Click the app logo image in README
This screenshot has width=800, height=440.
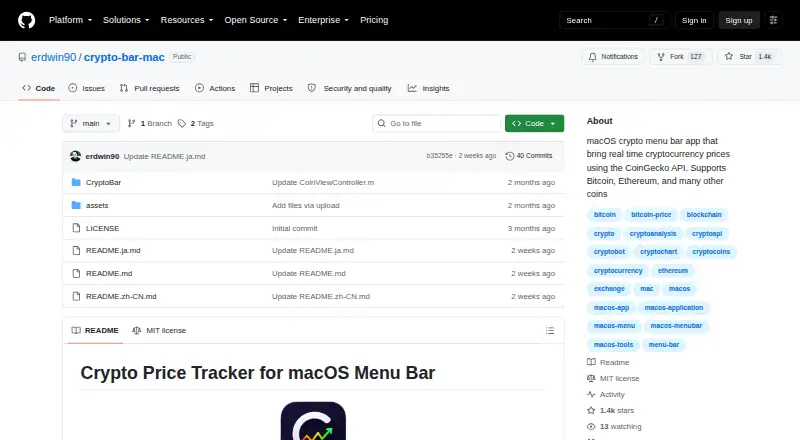tap(313, 421)
